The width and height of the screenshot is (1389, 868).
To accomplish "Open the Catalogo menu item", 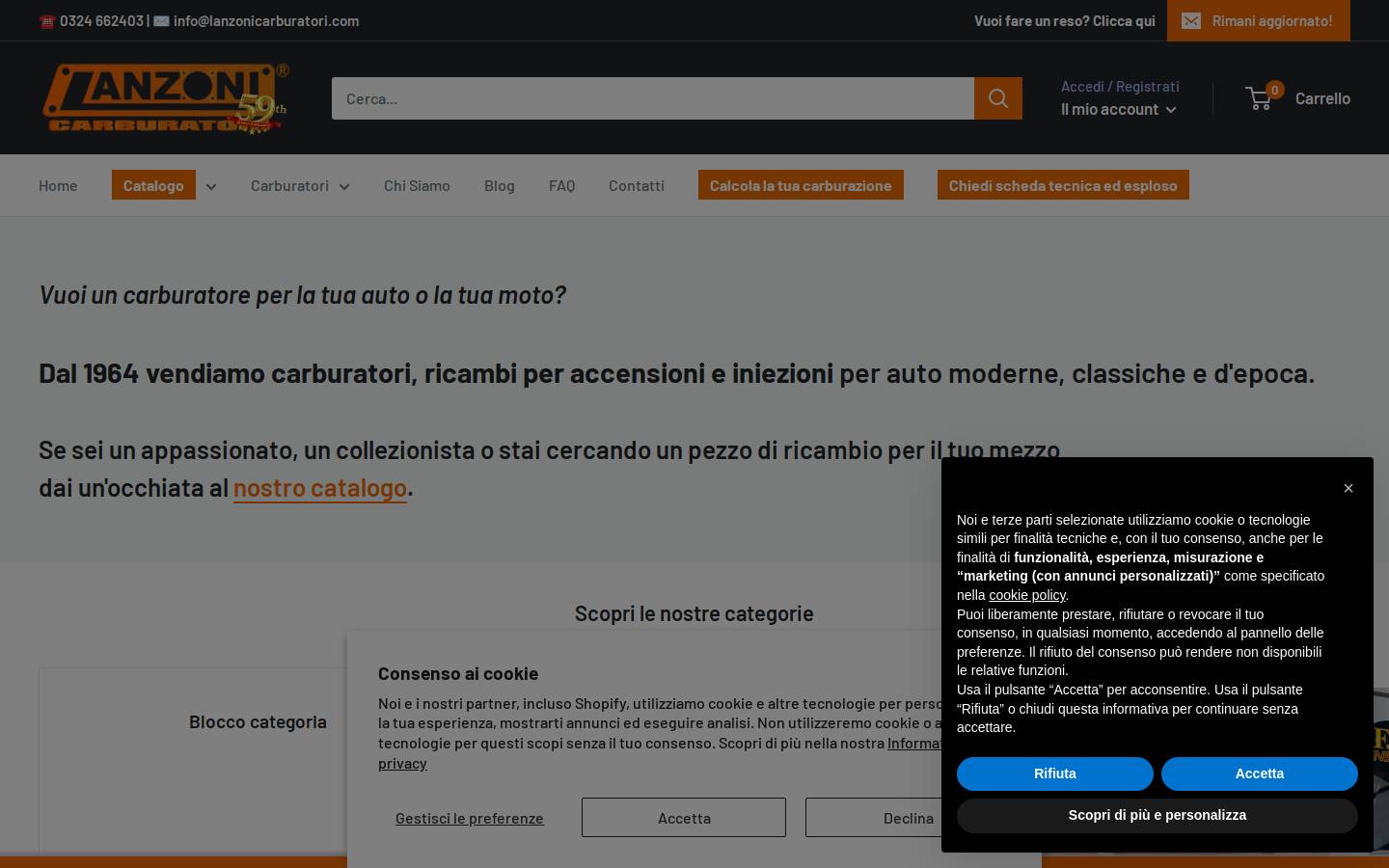I will click(x=153, y=185).
